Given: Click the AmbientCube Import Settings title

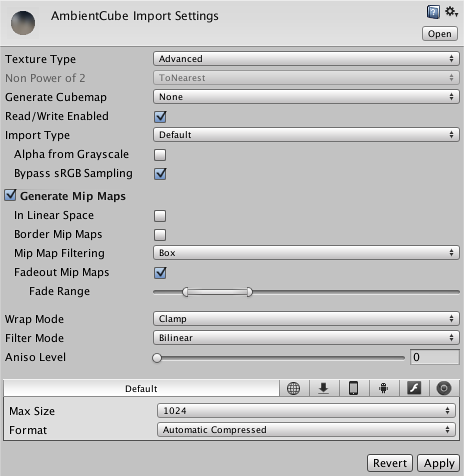Looking at the screenshot, I should 135,16.
